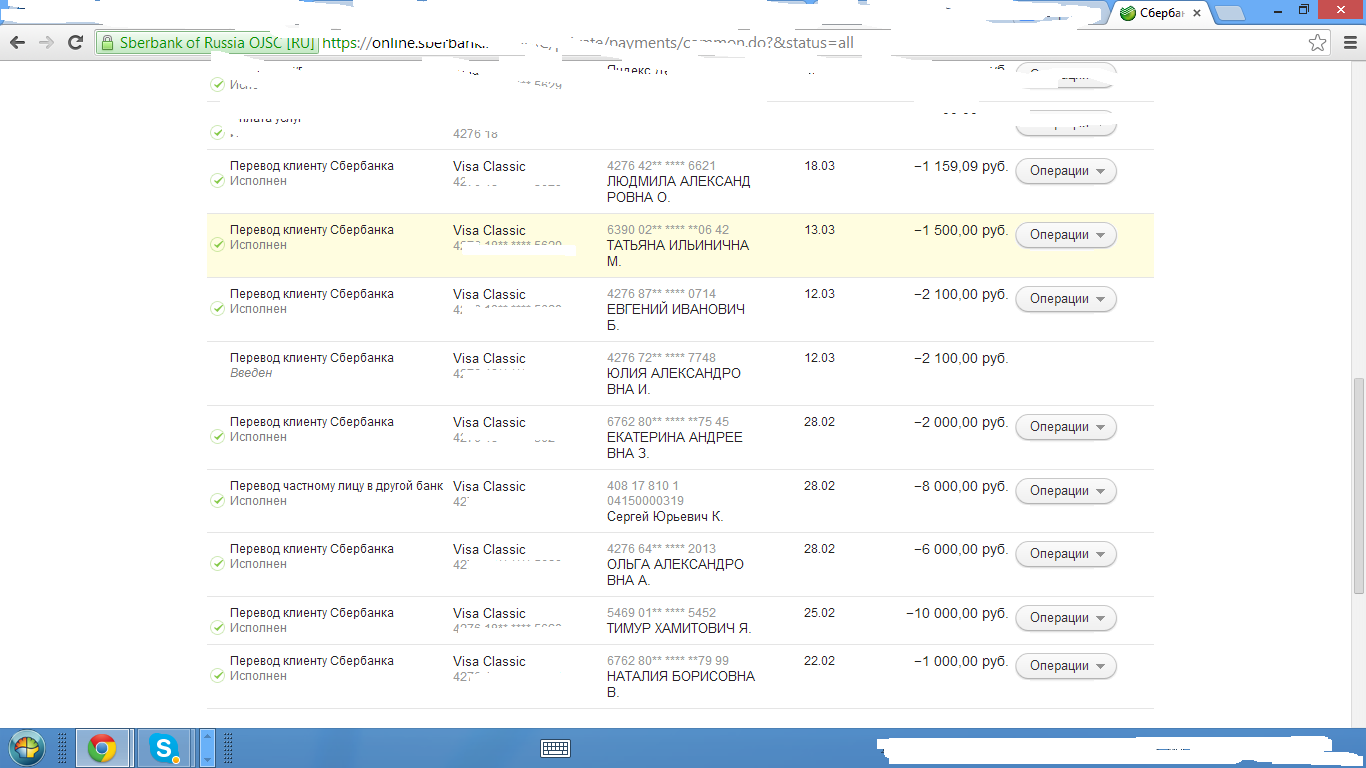Open the Windows Start menu
The width and height of the screenshot is (1366, 768).
pos(27,748)
